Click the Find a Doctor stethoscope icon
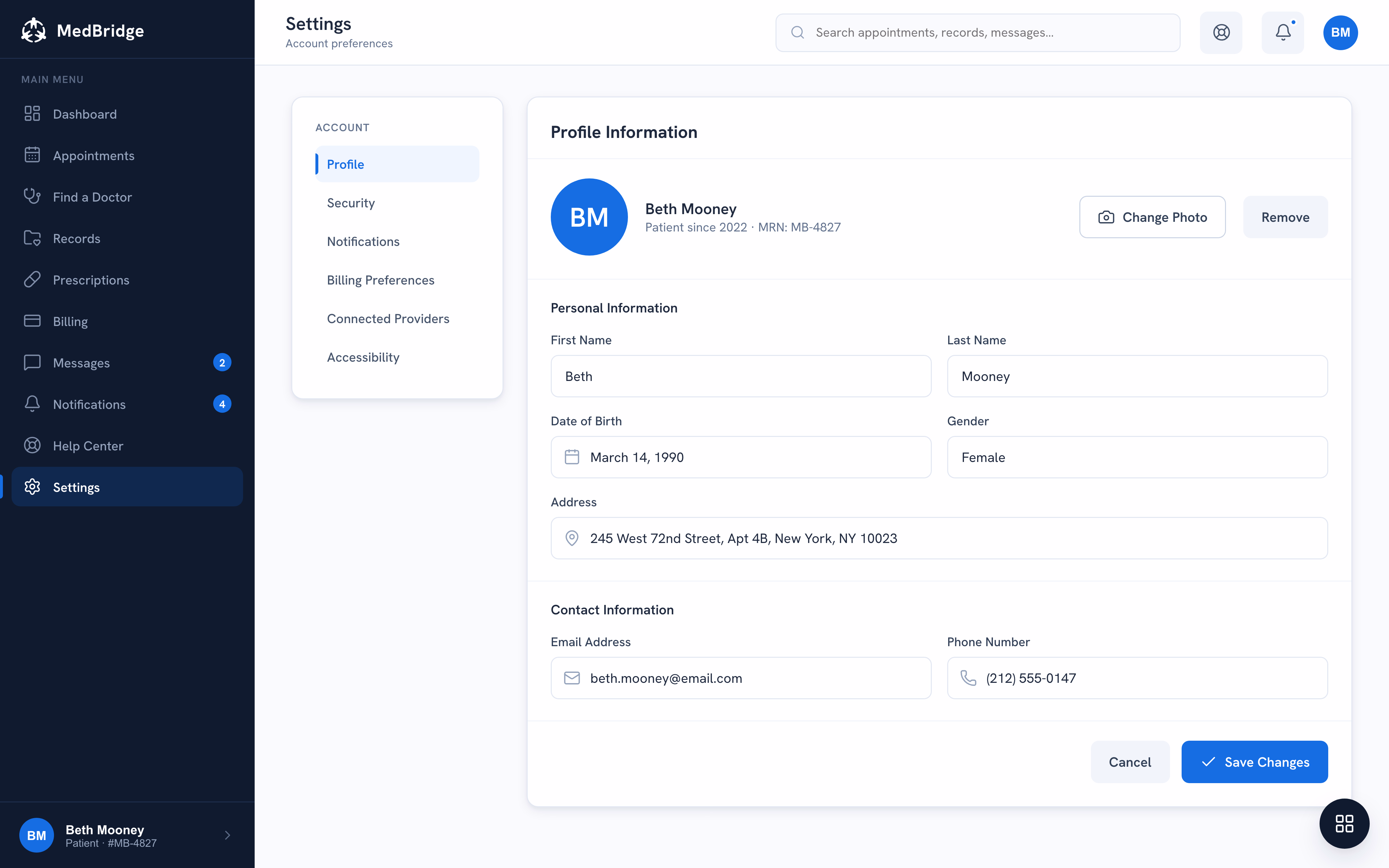Viewport: 1389px width, 868px height. (x=32, y=196)
